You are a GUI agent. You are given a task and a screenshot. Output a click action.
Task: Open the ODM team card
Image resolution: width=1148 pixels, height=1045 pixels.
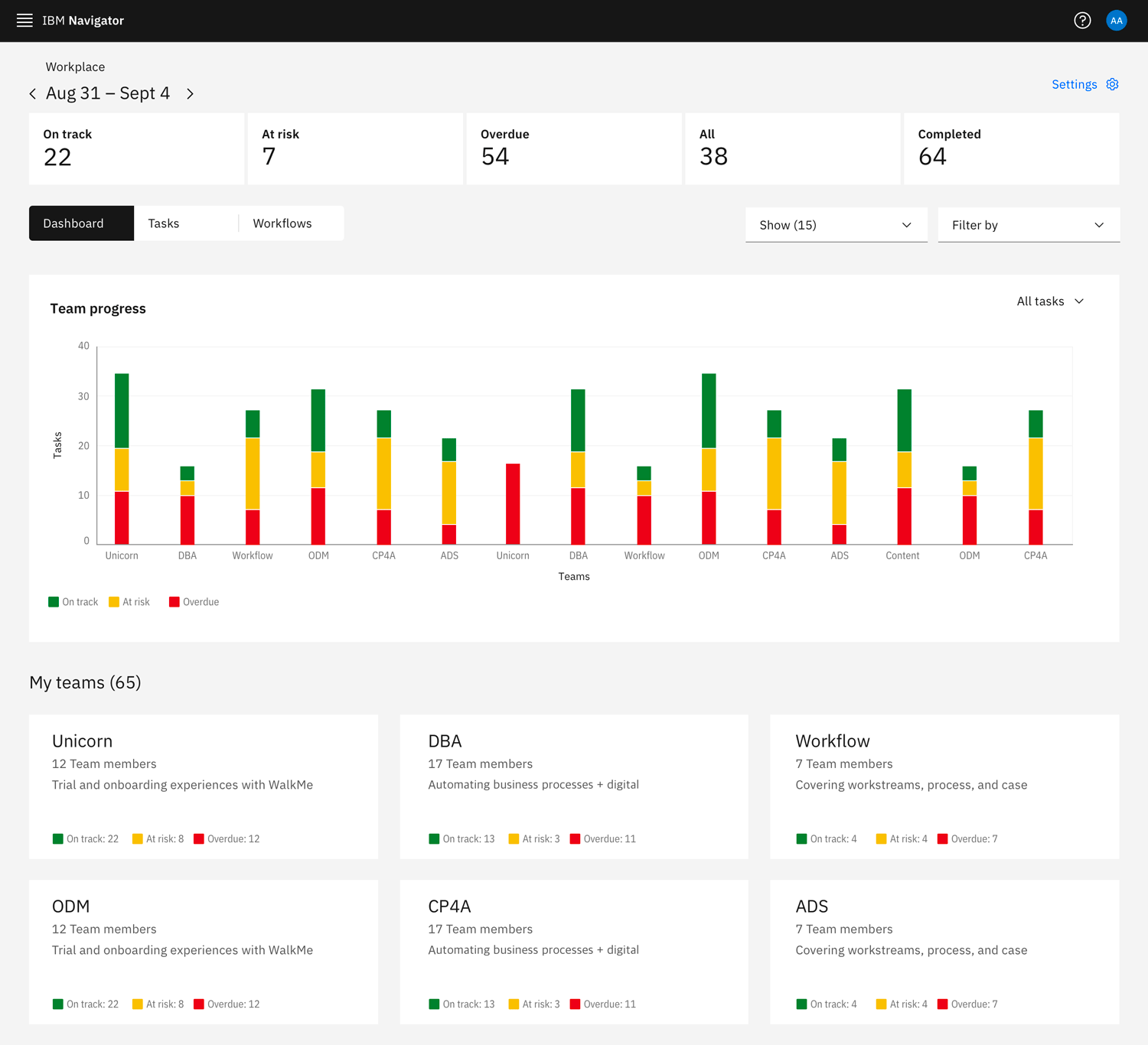click(x=204, y=952)
